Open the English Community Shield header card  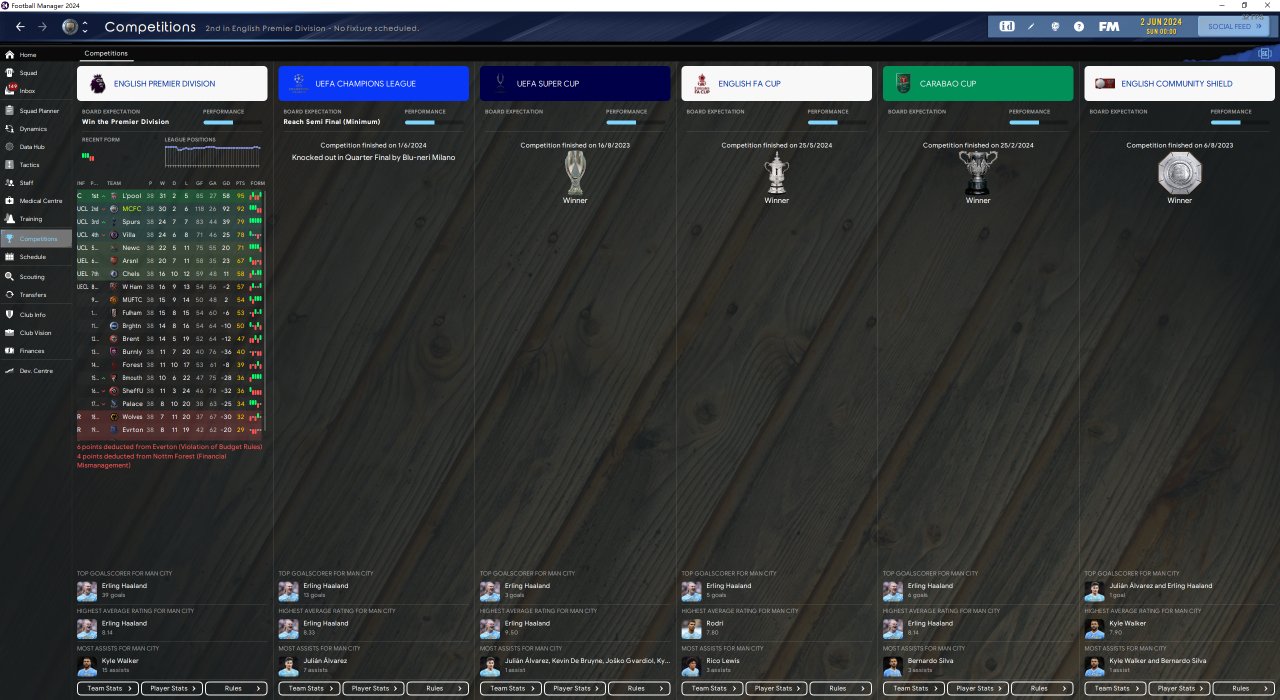[1179, 84]
